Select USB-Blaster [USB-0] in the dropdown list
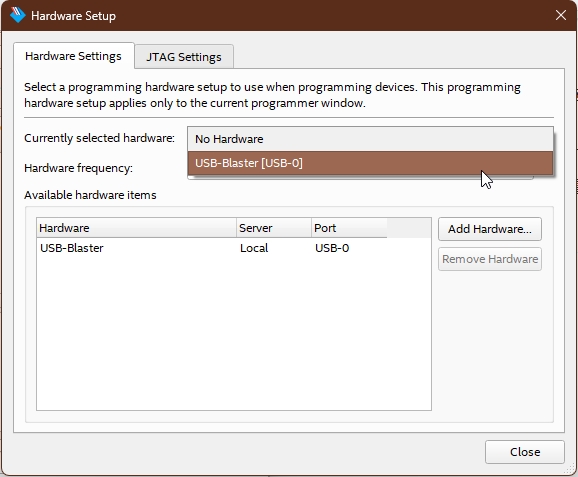Screen dimensions: 578x477 click(x=370, y=163)
